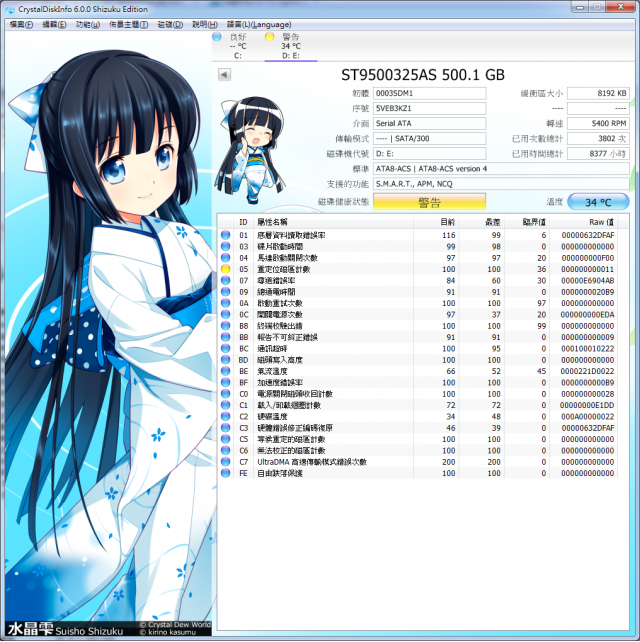Click the yellow warning orb for disk D: E:

[269, 37]
